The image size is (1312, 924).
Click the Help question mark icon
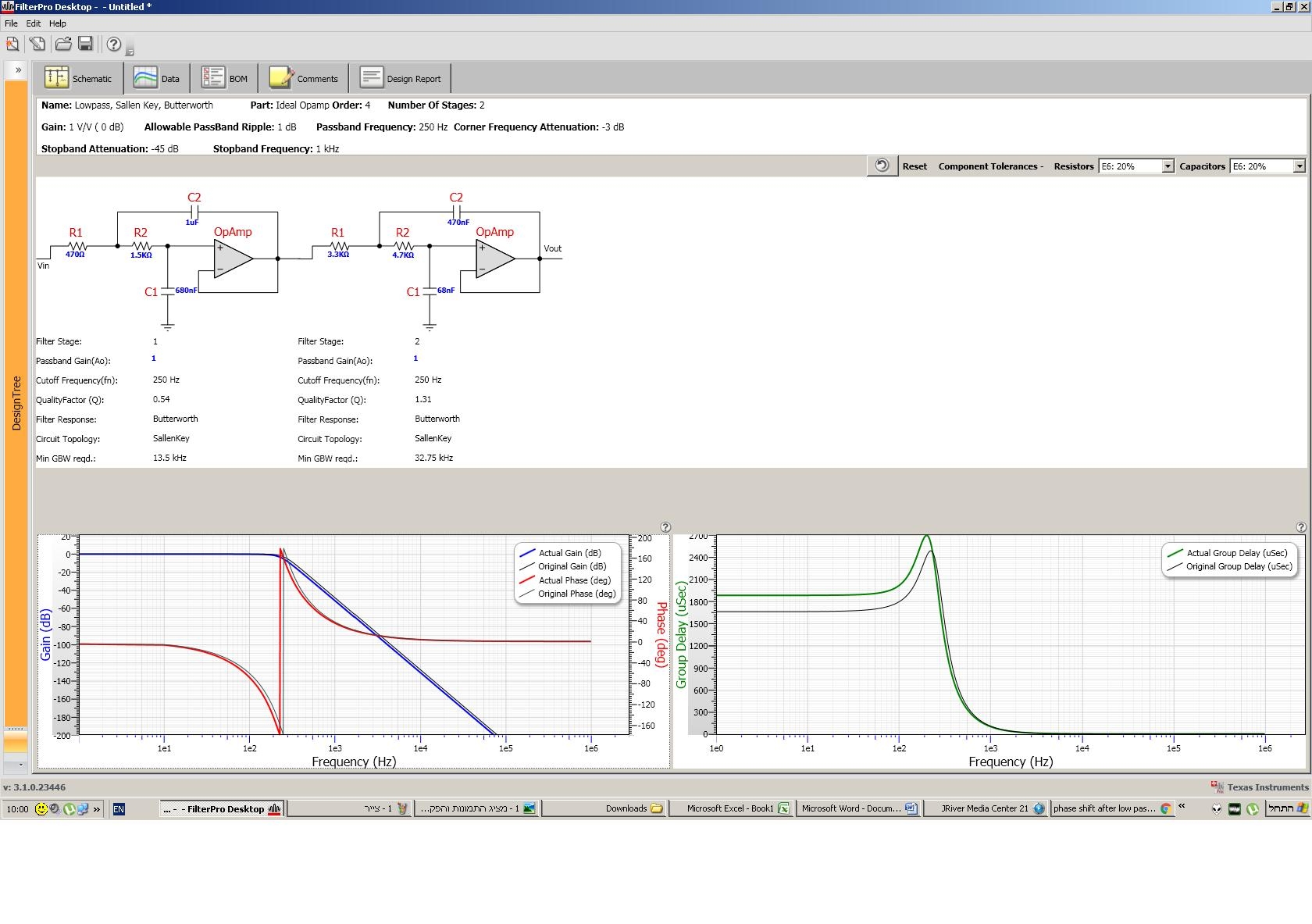point(114,45)
